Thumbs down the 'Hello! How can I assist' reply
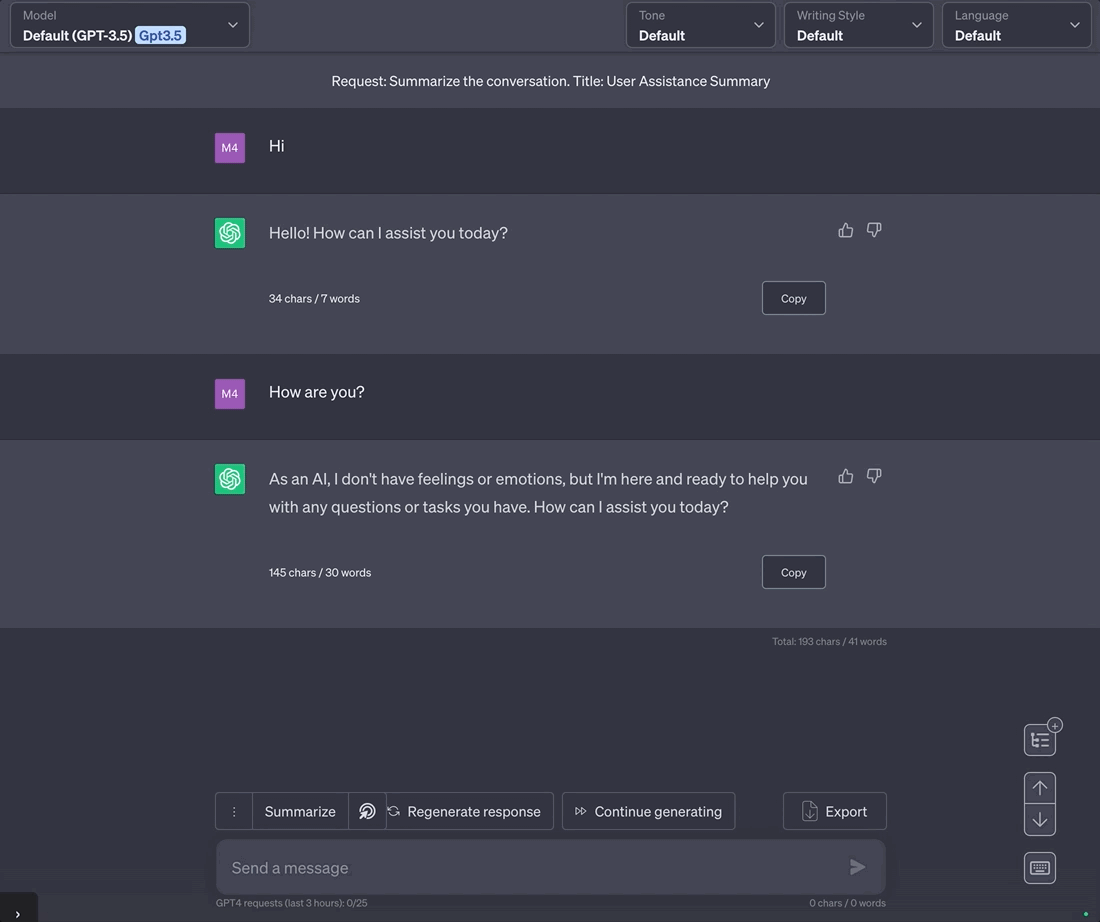 873,230
